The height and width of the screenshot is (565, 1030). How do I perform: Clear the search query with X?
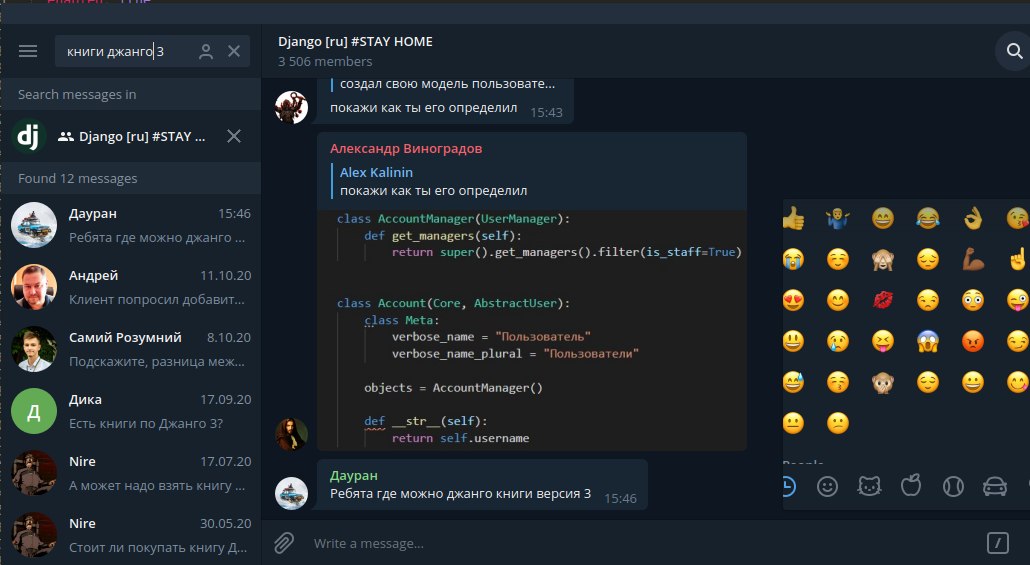(x=234, y=51)
